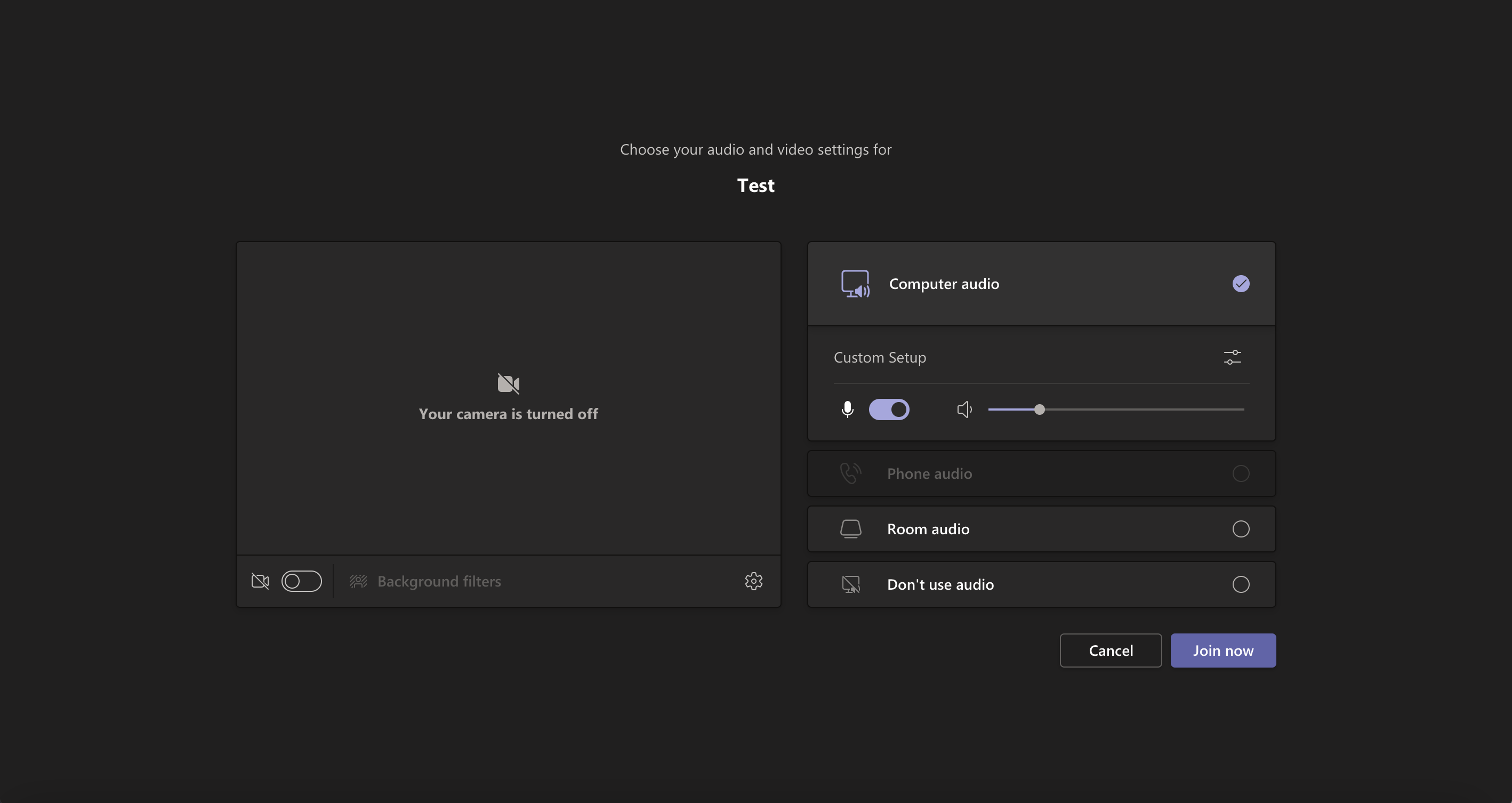The image size is (1512, 803).
Task: Click the background filters icon
Action: 358,581
